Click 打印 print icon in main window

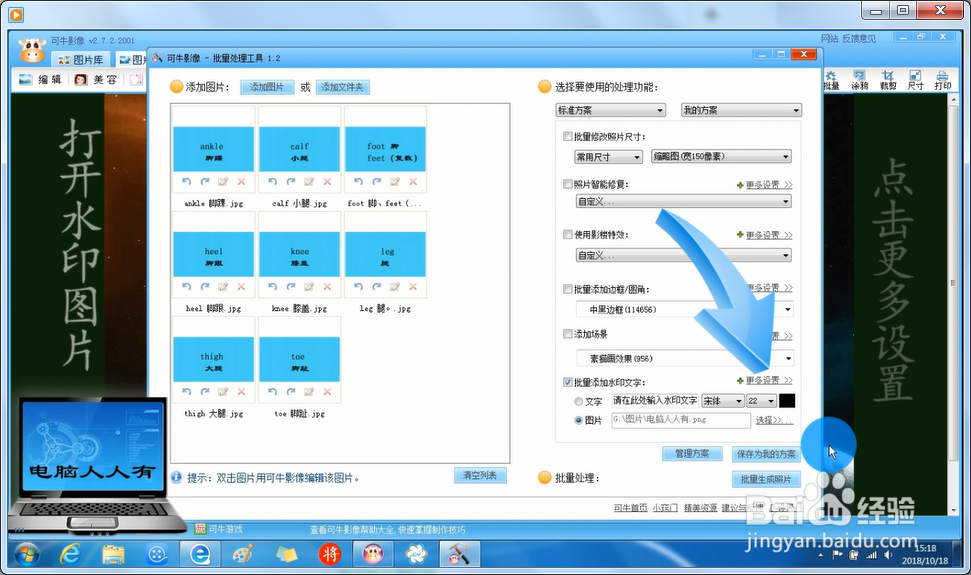[943, 80]
